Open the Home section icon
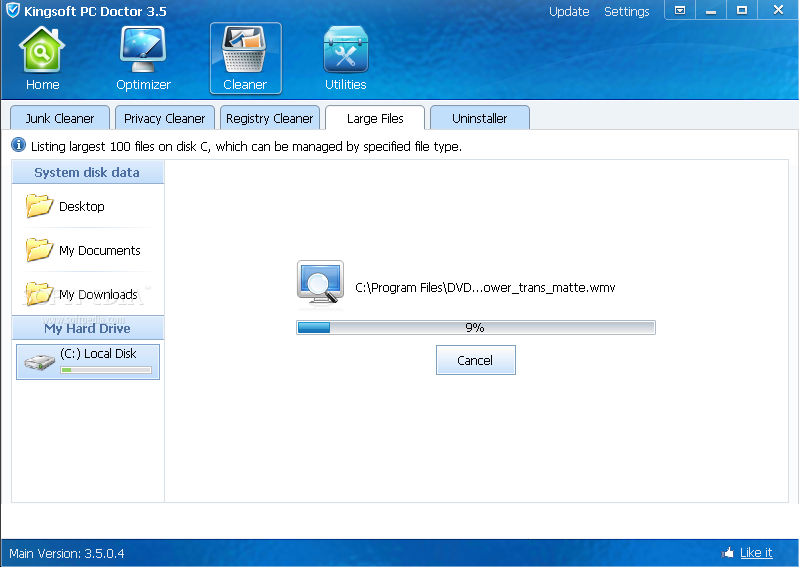 pos(42,50)
